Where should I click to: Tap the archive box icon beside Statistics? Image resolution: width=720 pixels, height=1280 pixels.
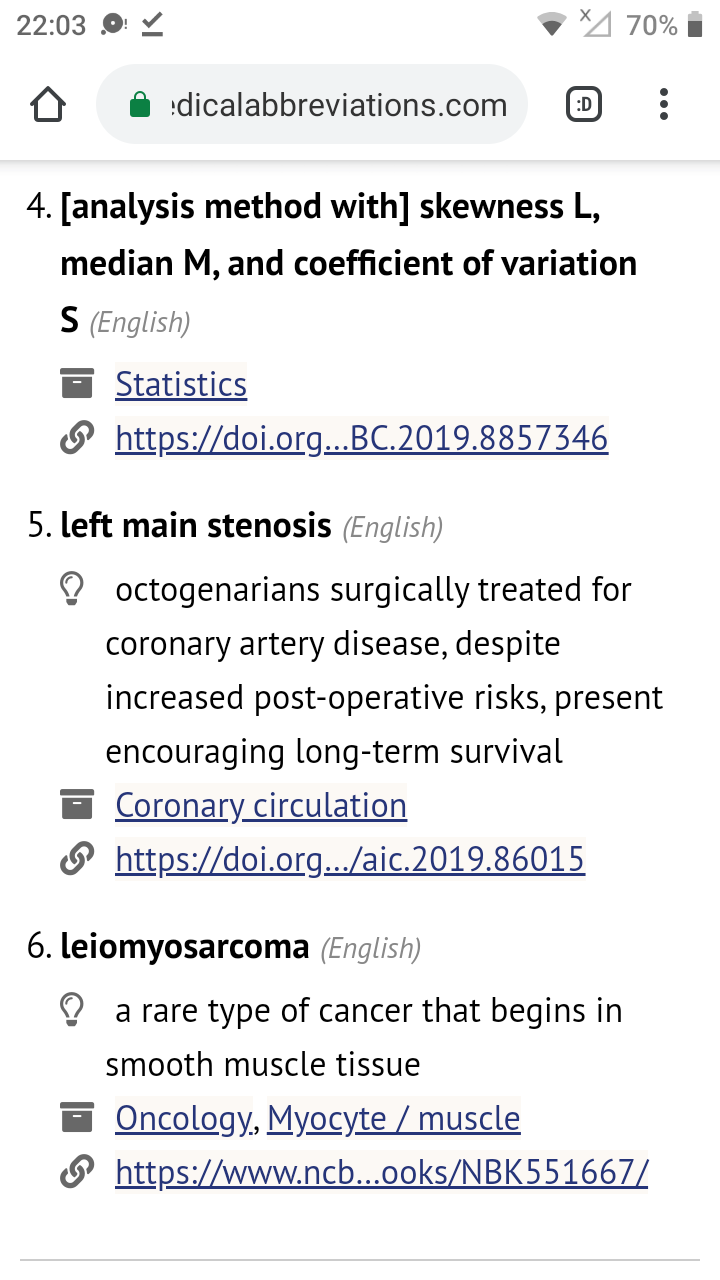(x=76, y=383)
